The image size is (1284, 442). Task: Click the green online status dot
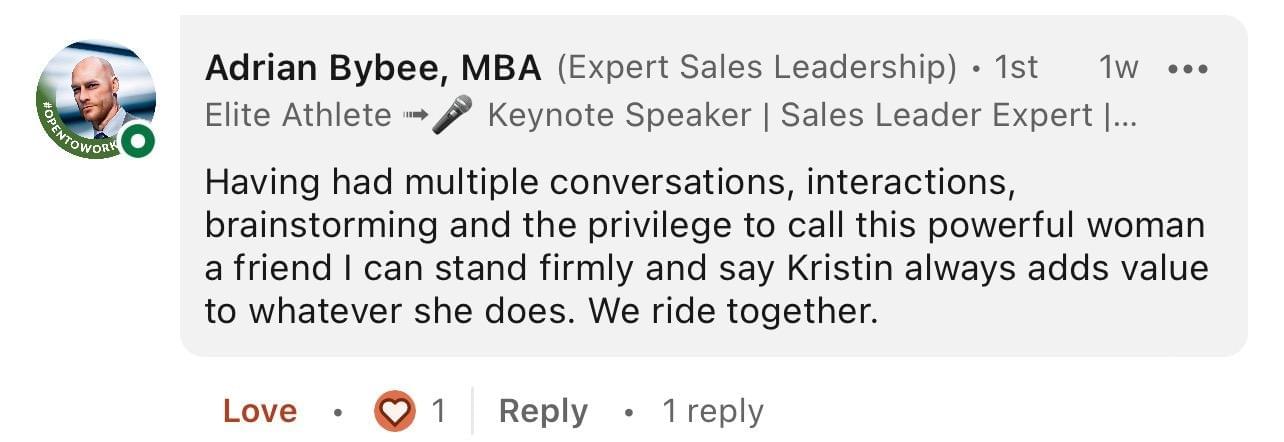click(x=141, y=143)
